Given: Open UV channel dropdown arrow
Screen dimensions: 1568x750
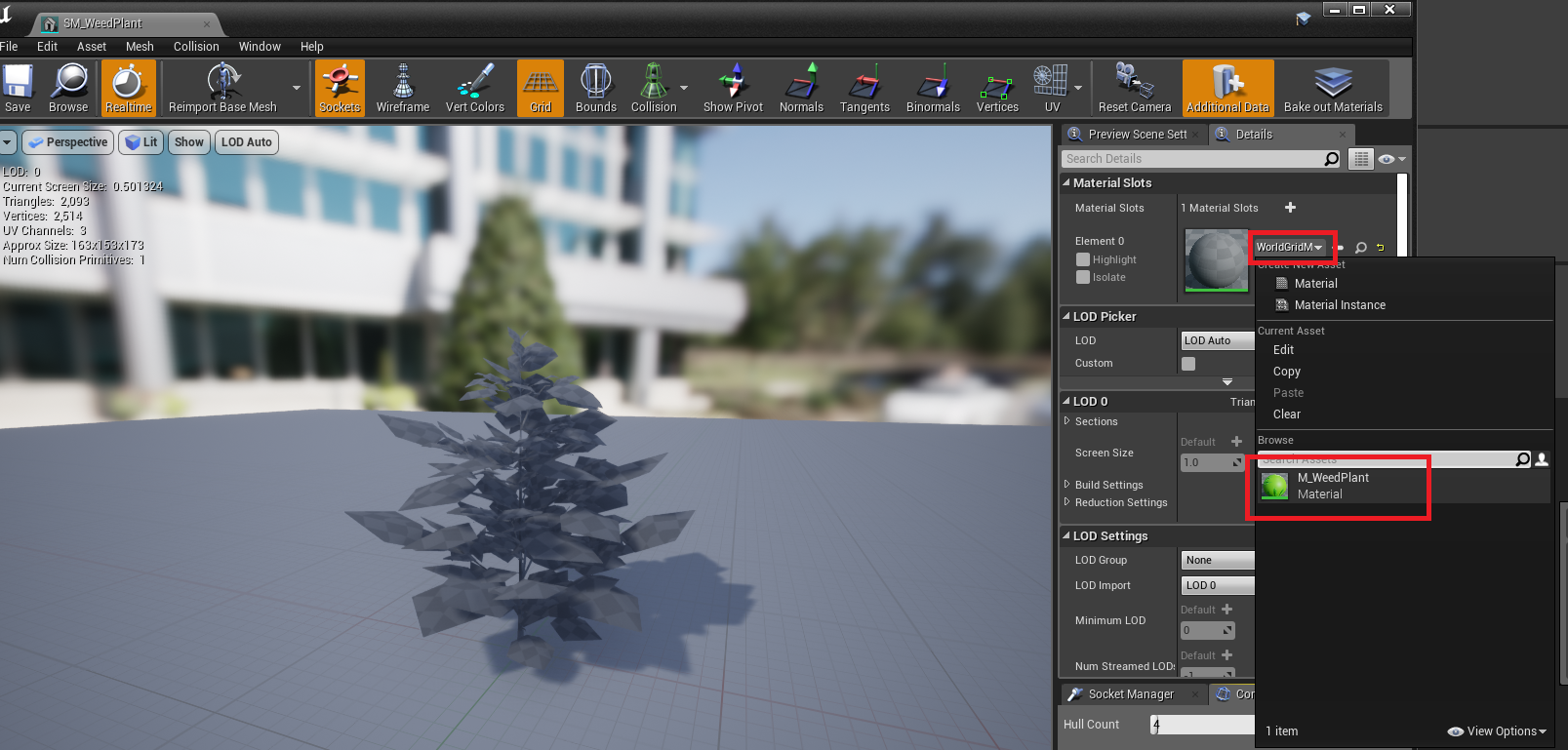Looking at the screenshot, I should tap(1078, 88).
